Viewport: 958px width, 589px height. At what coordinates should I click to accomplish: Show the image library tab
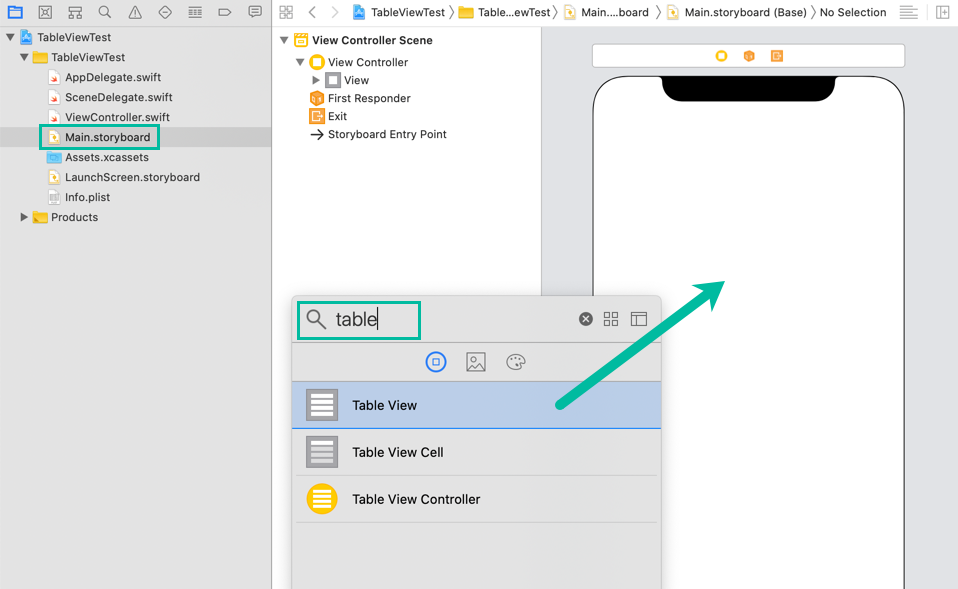coord(476,362)
